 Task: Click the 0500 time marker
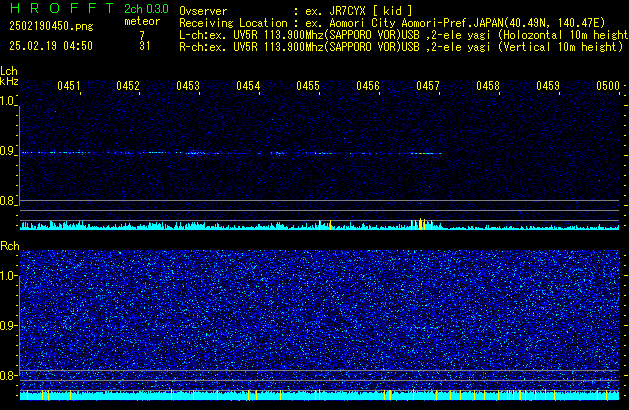click(x=608, y=86)
